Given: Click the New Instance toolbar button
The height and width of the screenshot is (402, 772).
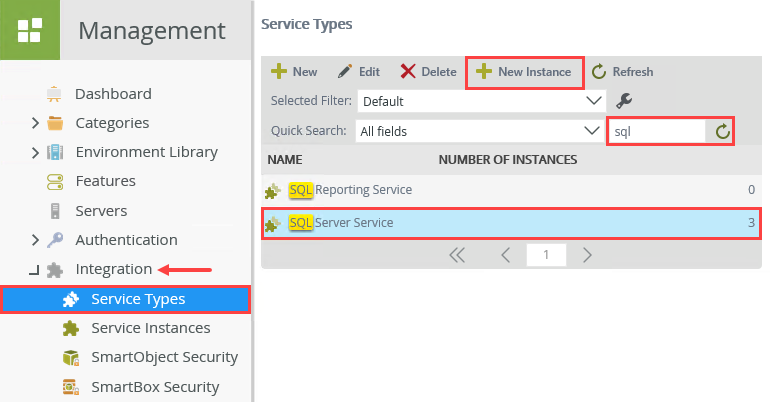Looking at the screenshot, I should click(524, 72).
